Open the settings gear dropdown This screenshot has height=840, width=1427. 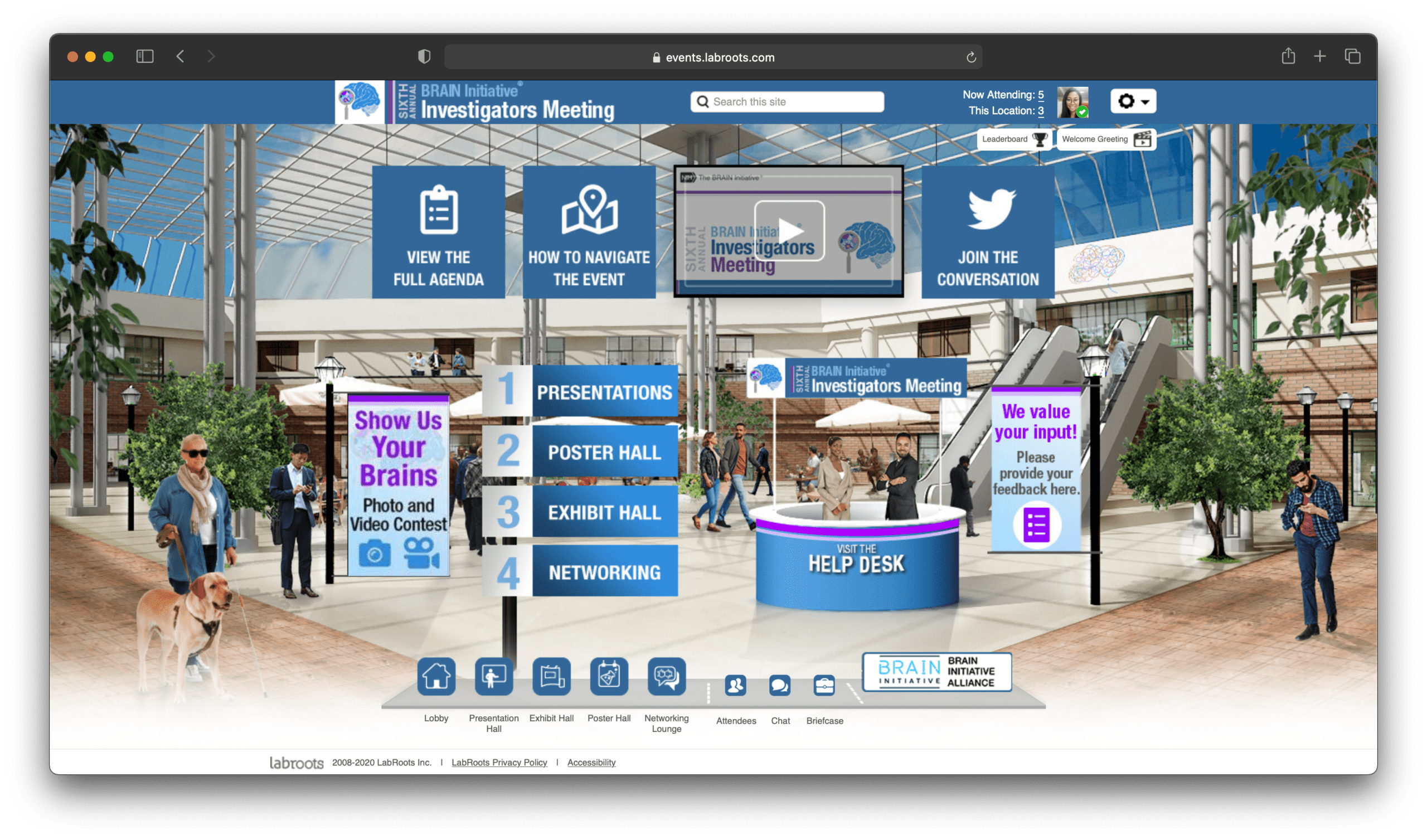1133,101
